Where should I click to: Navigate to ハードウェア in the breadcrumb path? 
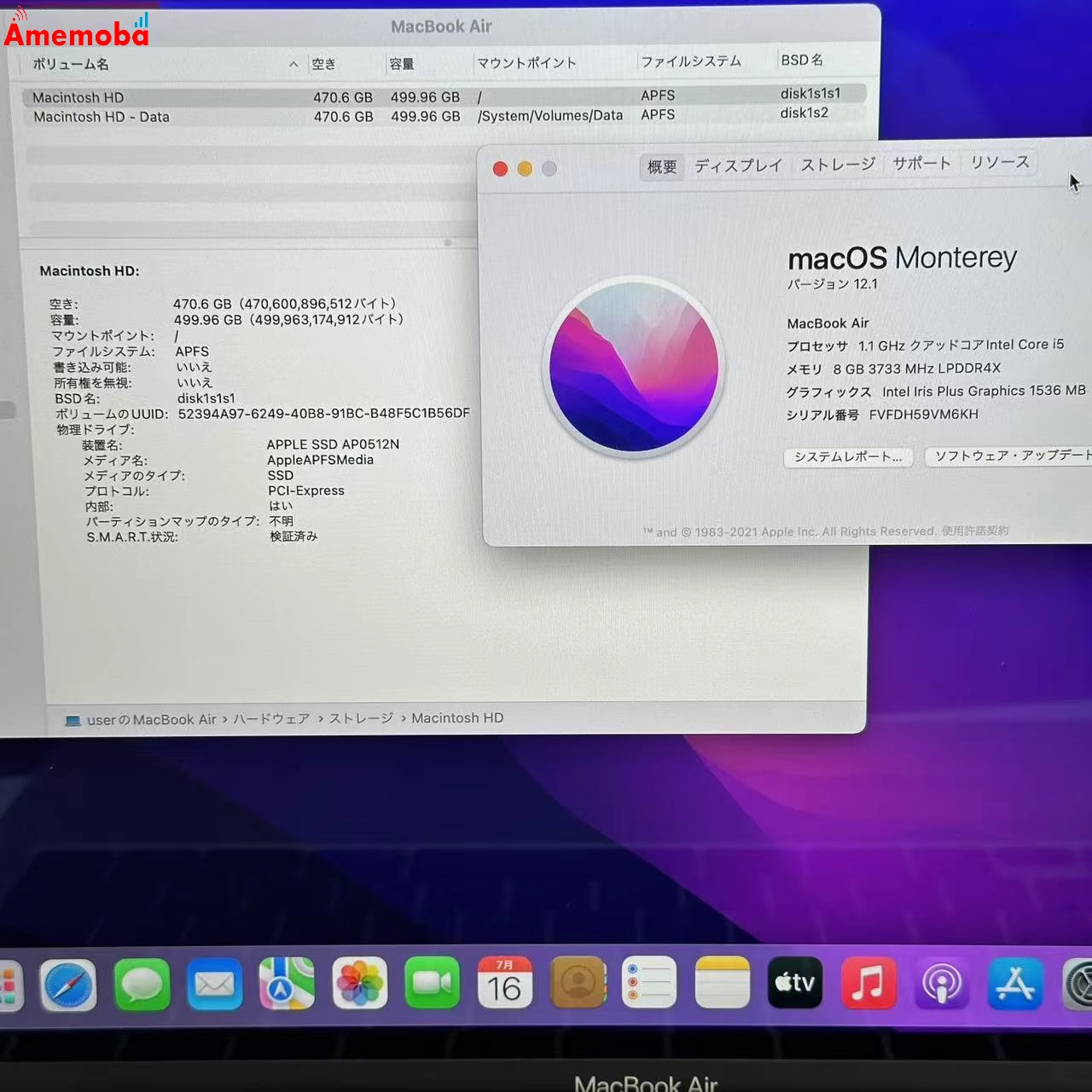point(271,718)
